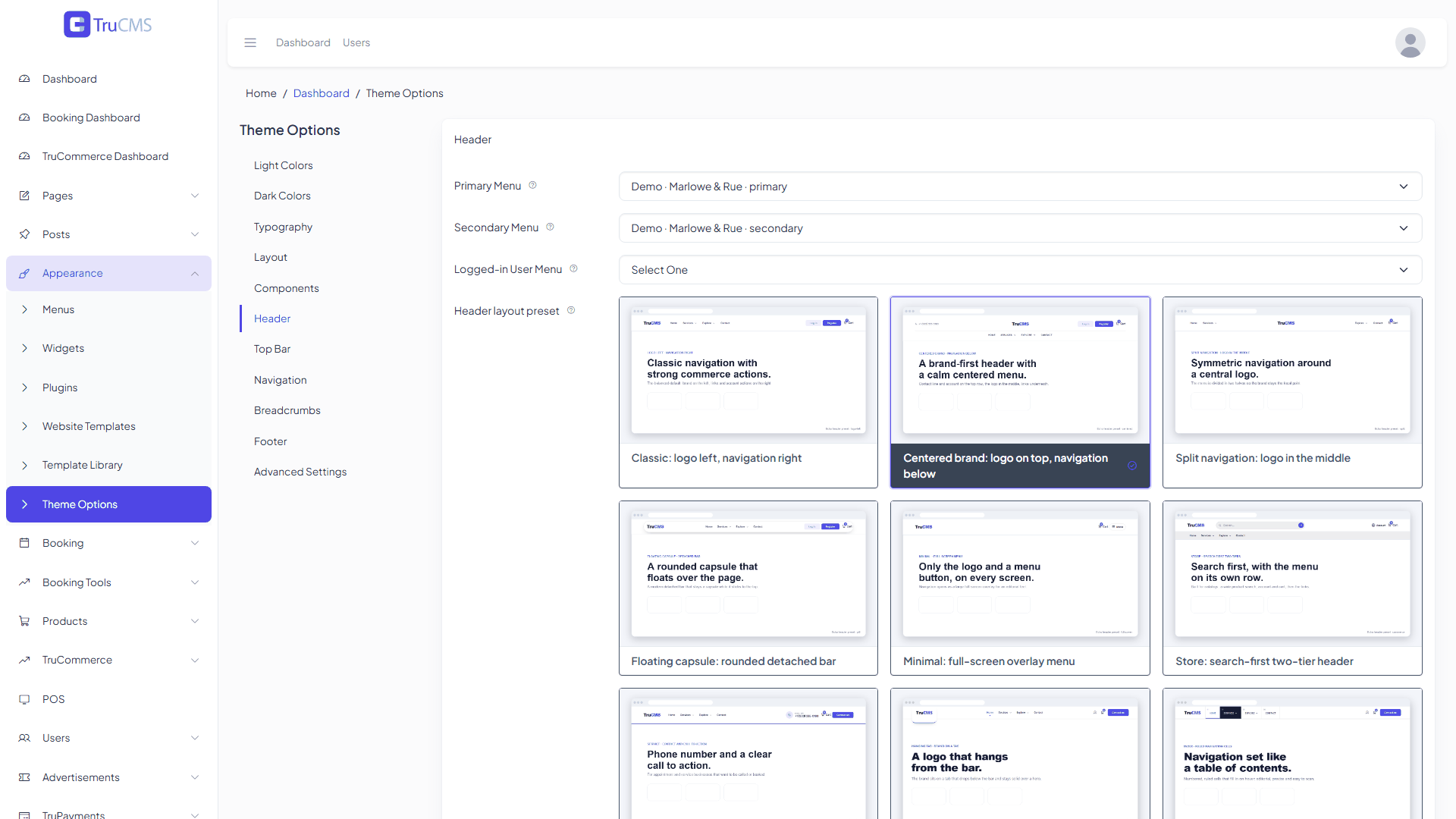Viewport: 1456px width, 819px height.
Task: Open Dark Colors theme options tab
Action: point(282,196)
